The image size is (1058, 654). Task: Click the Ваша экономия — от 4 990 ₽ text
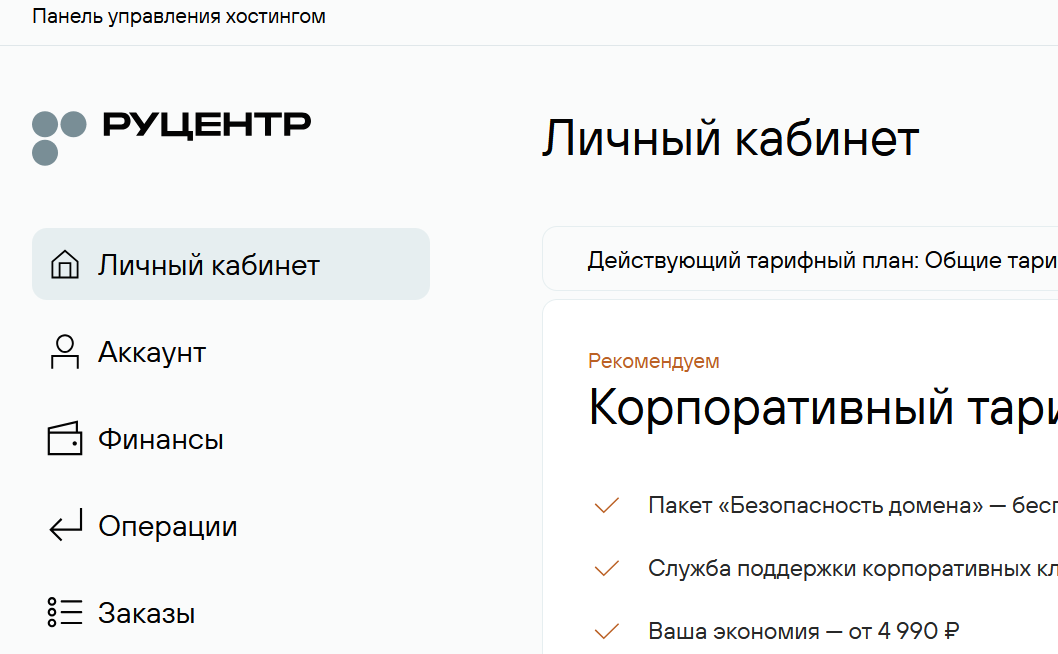[x=804, y=632]
